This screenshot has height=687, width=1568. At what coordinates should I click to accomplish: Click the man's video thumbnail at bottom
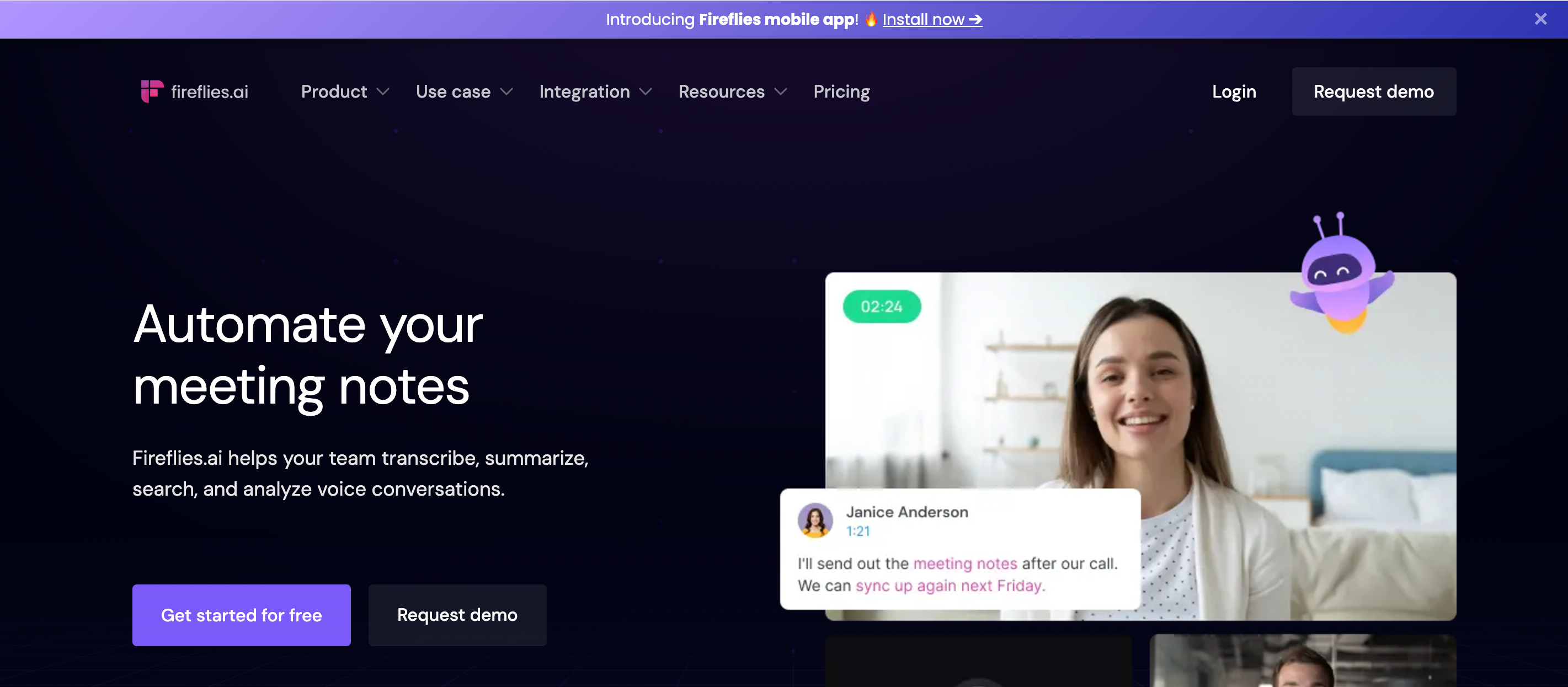(1302, 662)
